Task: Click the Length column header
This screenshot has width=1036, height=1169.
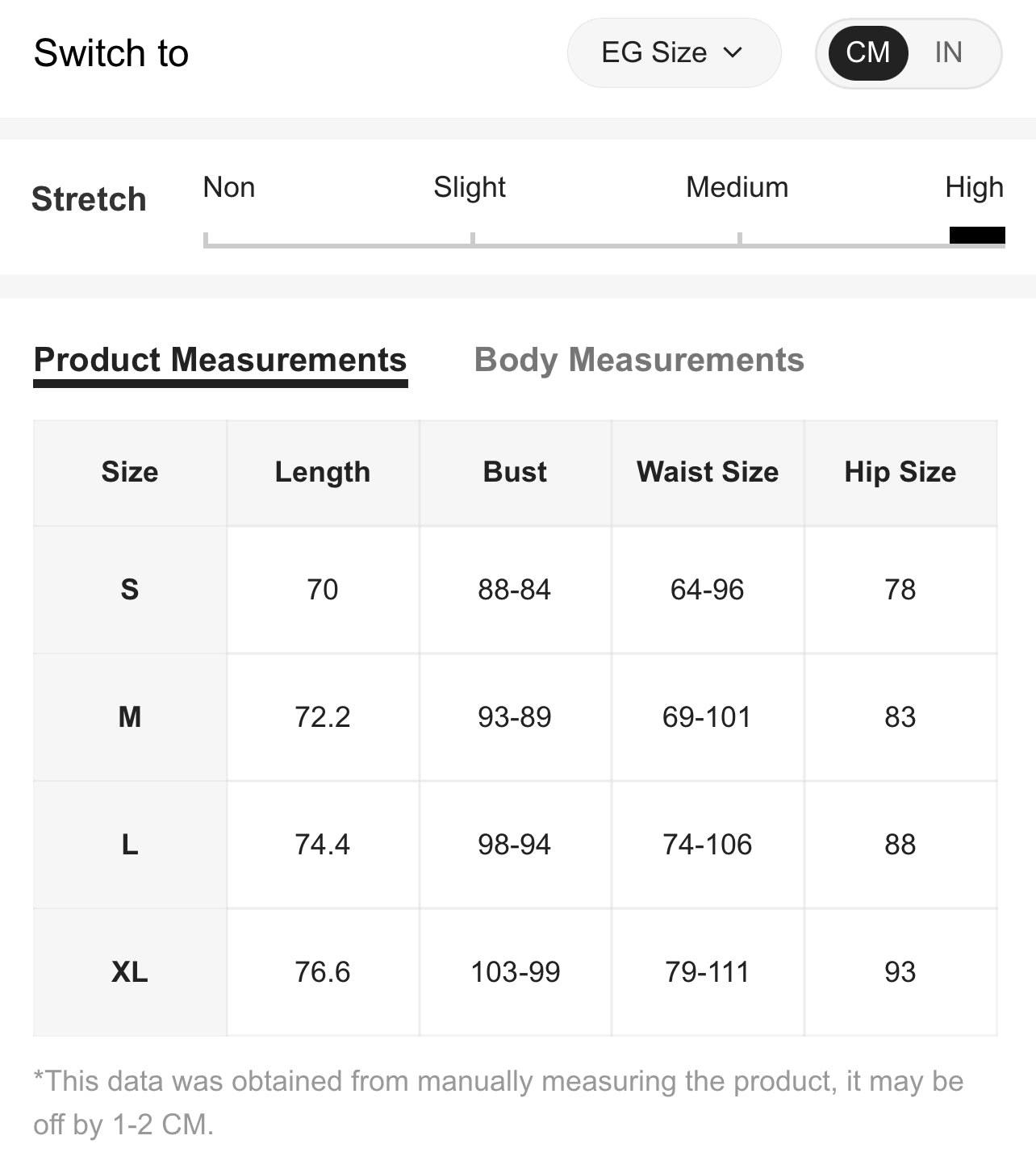Action: [x=323, y=472]
